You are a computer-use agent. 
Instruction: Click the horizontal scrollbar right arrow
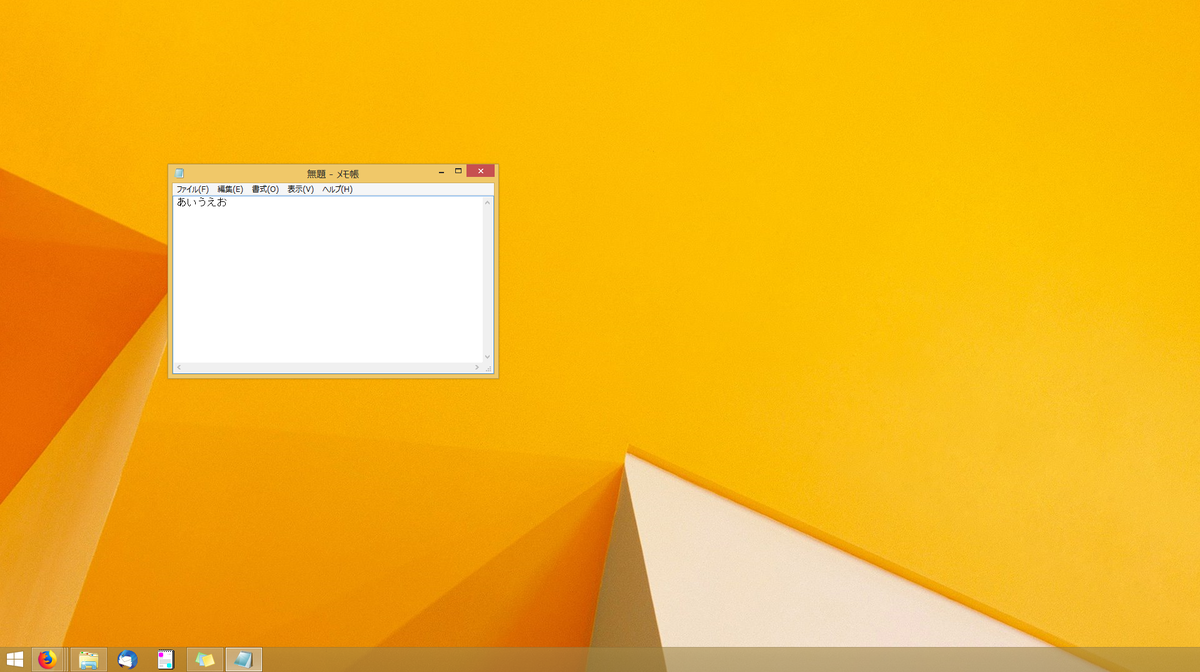point(478,367)
